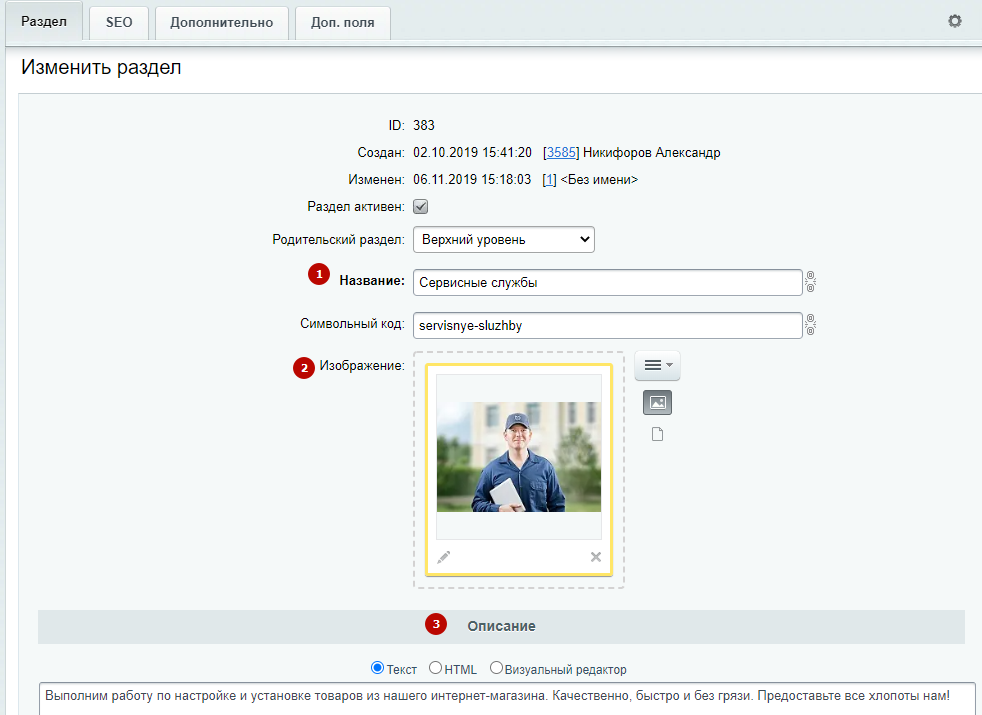Select the Текст radio button

coord(377,668)
